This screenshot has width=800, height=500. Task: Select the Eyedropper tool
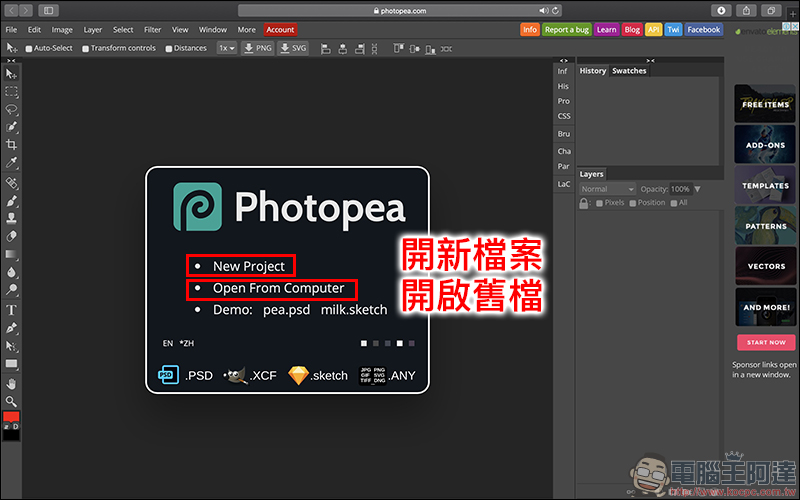point(11,162)
